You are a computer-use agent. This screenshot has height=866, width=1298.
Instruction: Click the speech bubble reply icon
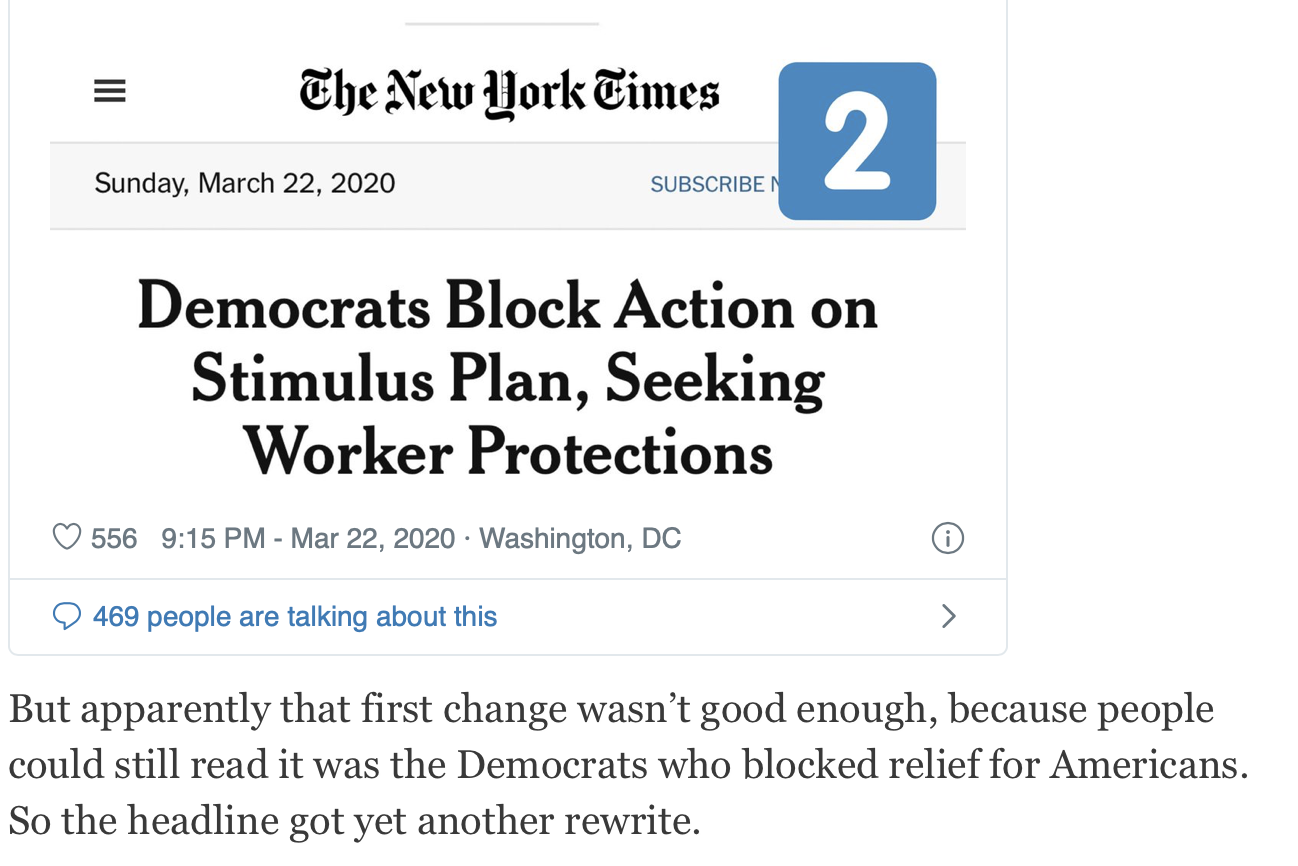pos(67,616)
